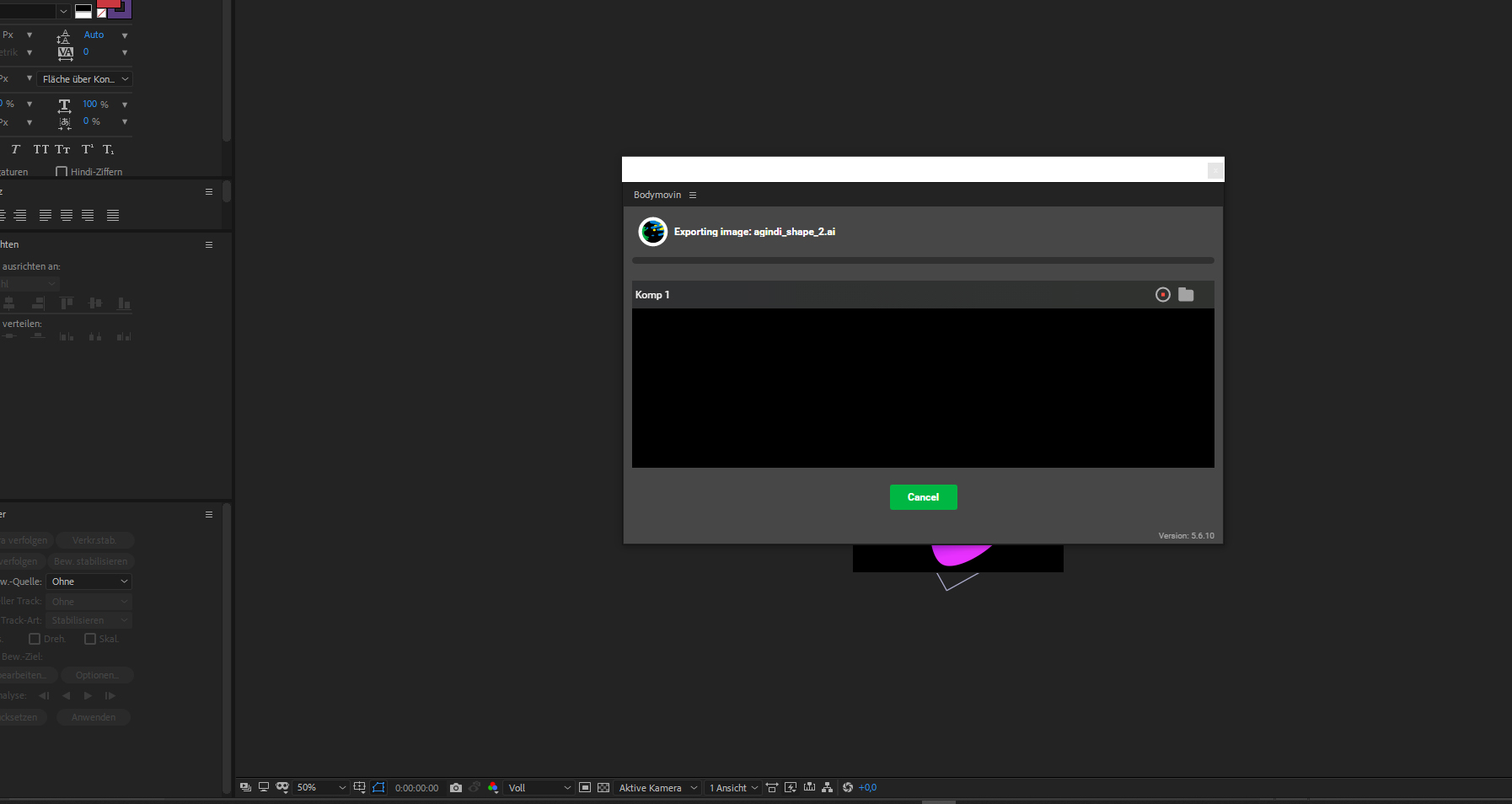Open the 'Fläche über Kon...' dropdown

(84, 78)
